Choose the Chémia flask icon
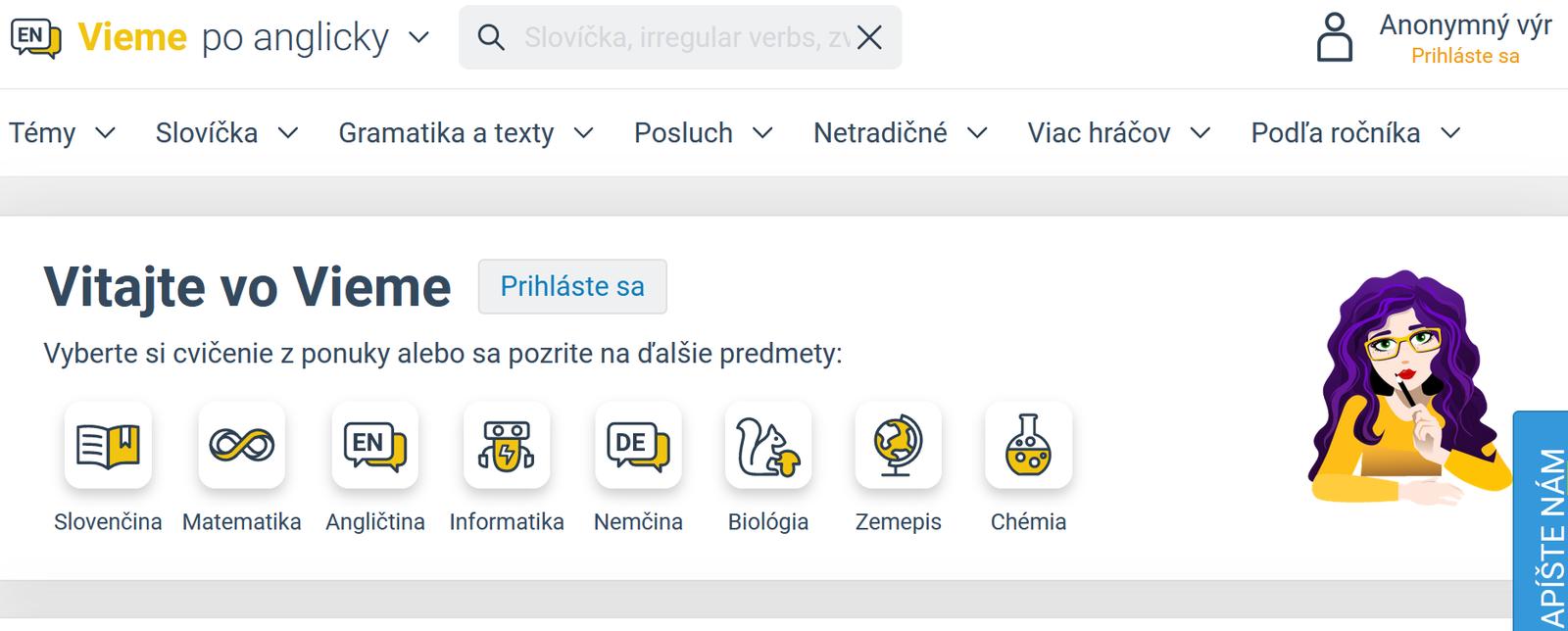Viewport: 1568px width, 631px height. click(1028, 445)
